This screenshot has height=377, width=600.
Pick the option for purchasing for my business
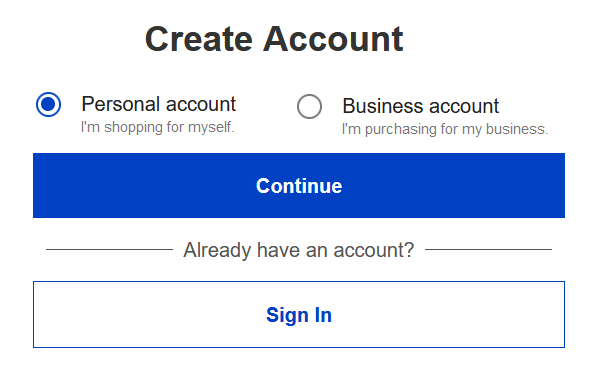(309, 106)
